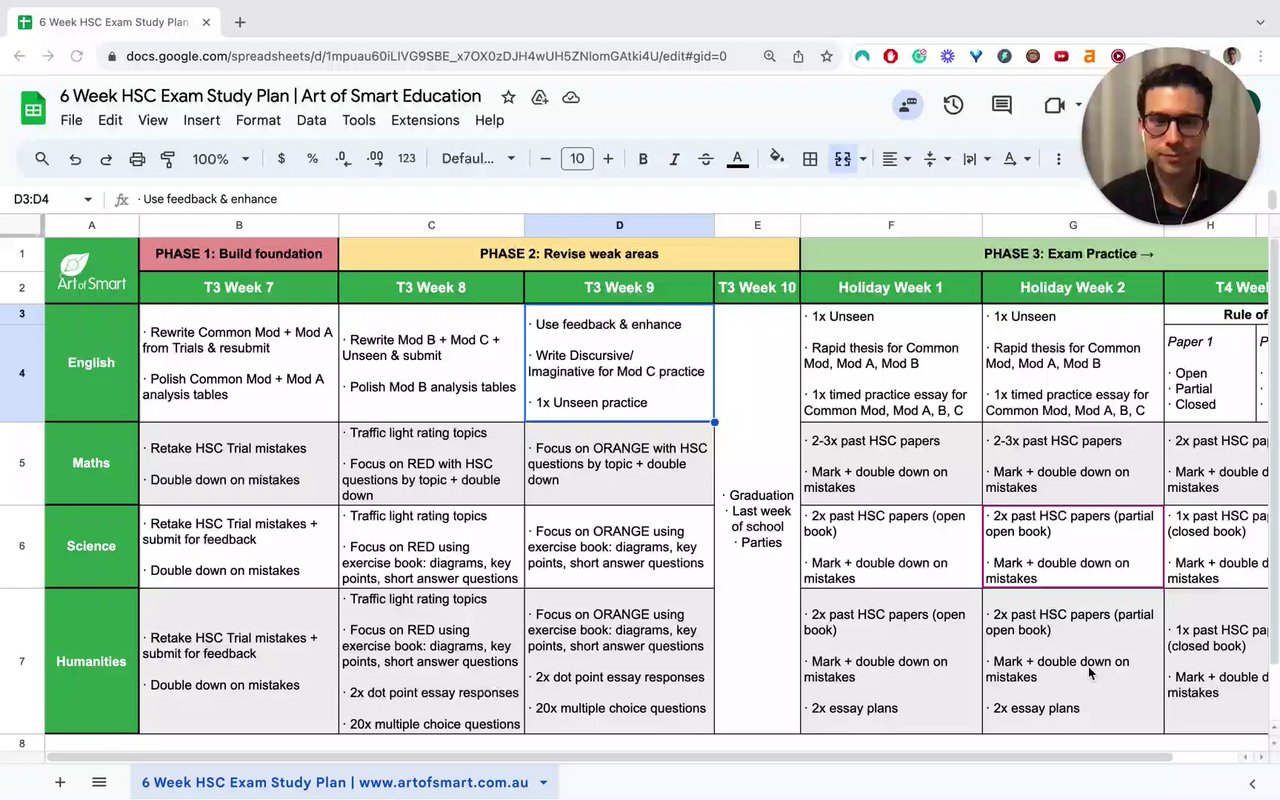Redo the last action
This screenshot has width=1280, height=800.
click(x=106, y=159)
